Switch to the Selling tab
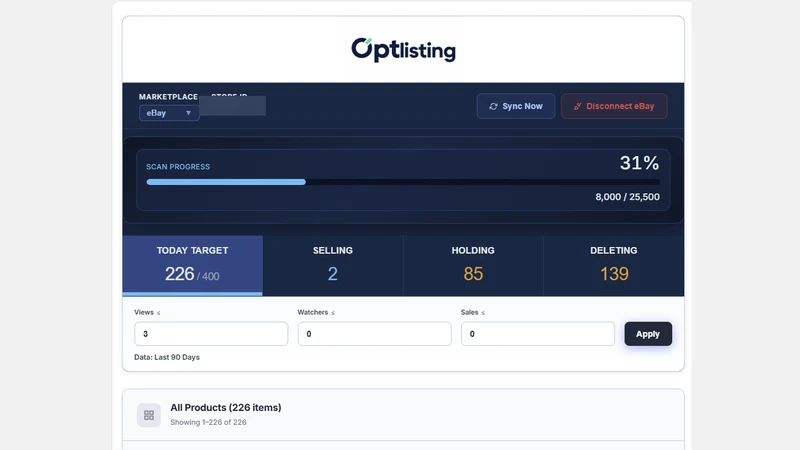Screen dimensions: 800x450 click(333, 265)
